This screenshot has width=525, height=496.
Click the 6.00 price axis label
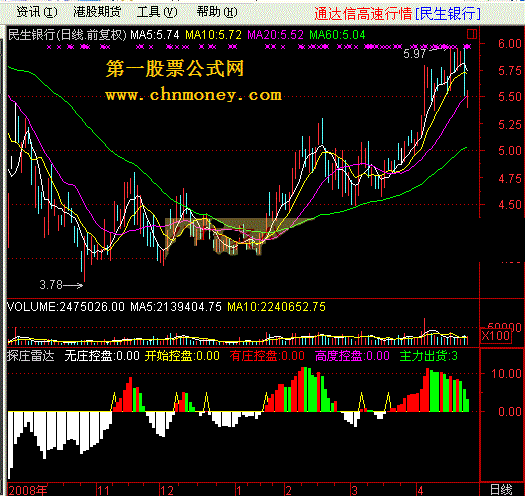tap(510, 44)
